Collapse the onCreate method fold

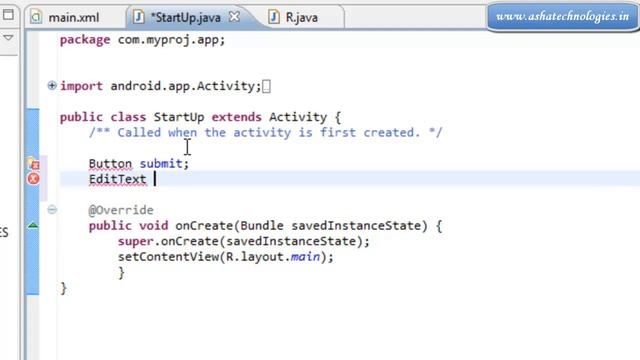[52, 210]
